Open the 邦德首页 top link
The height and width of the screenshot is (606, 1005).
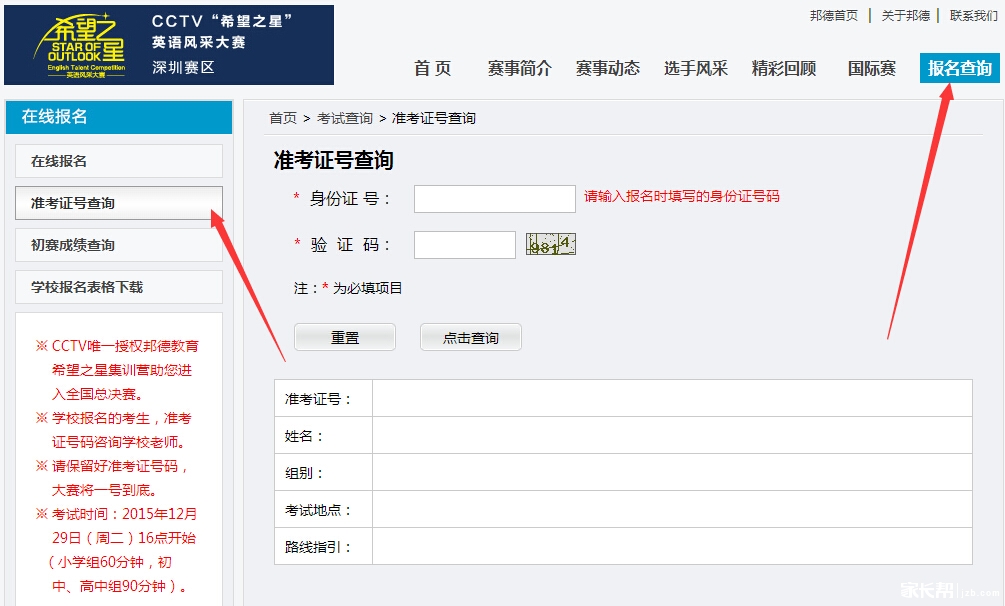pos(833,16)
